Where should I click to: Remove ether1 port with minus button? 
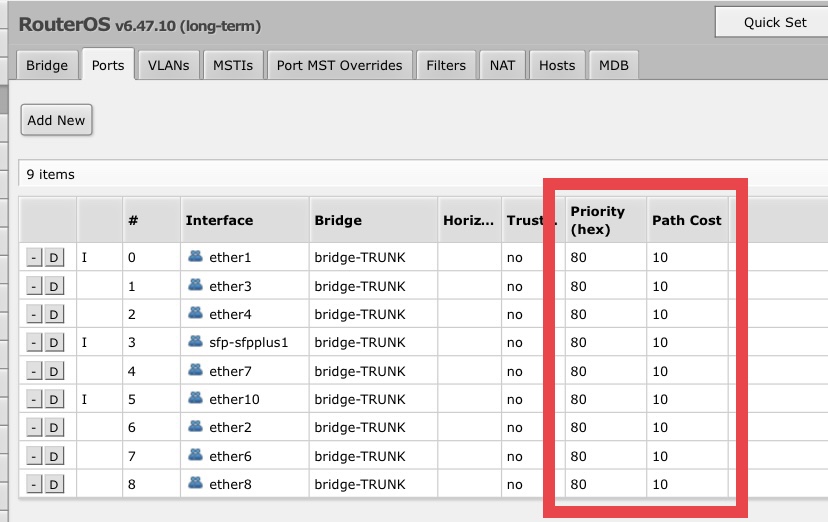click(x=34, y=258)
